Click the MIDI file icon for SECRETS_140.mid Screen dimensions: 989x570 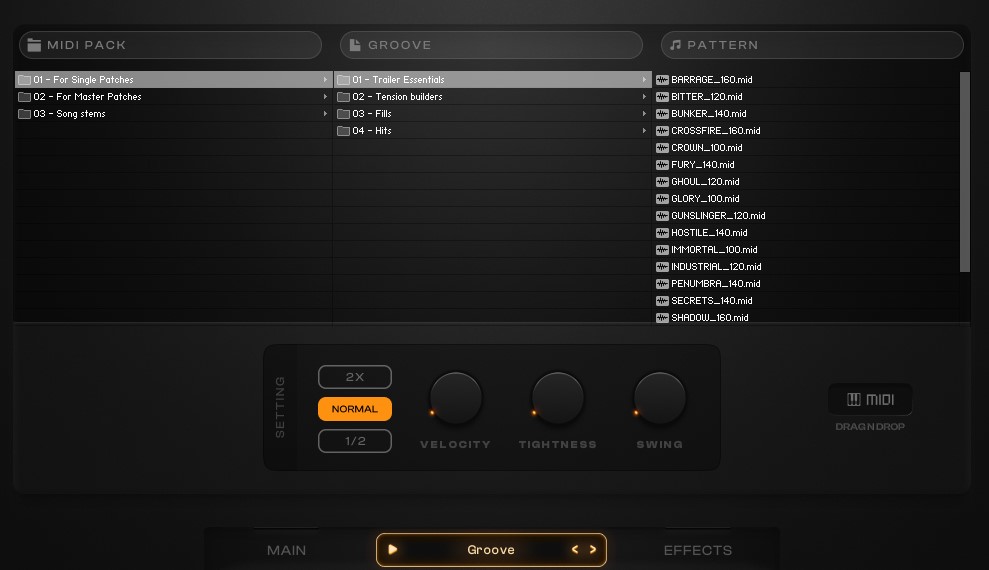pyautogui.click(x=662, y=301)
